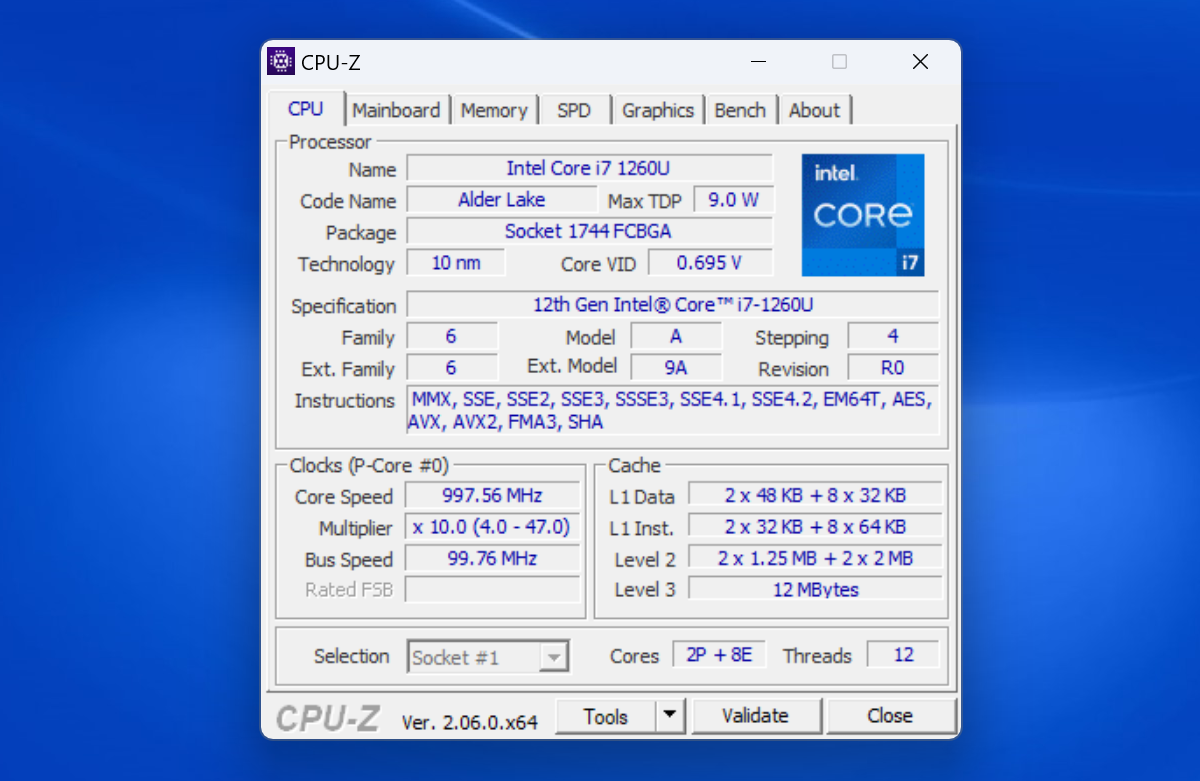Click the Family value 6
The height and width of the screenshot is (781, 1200).
click(x=452, y=337)
